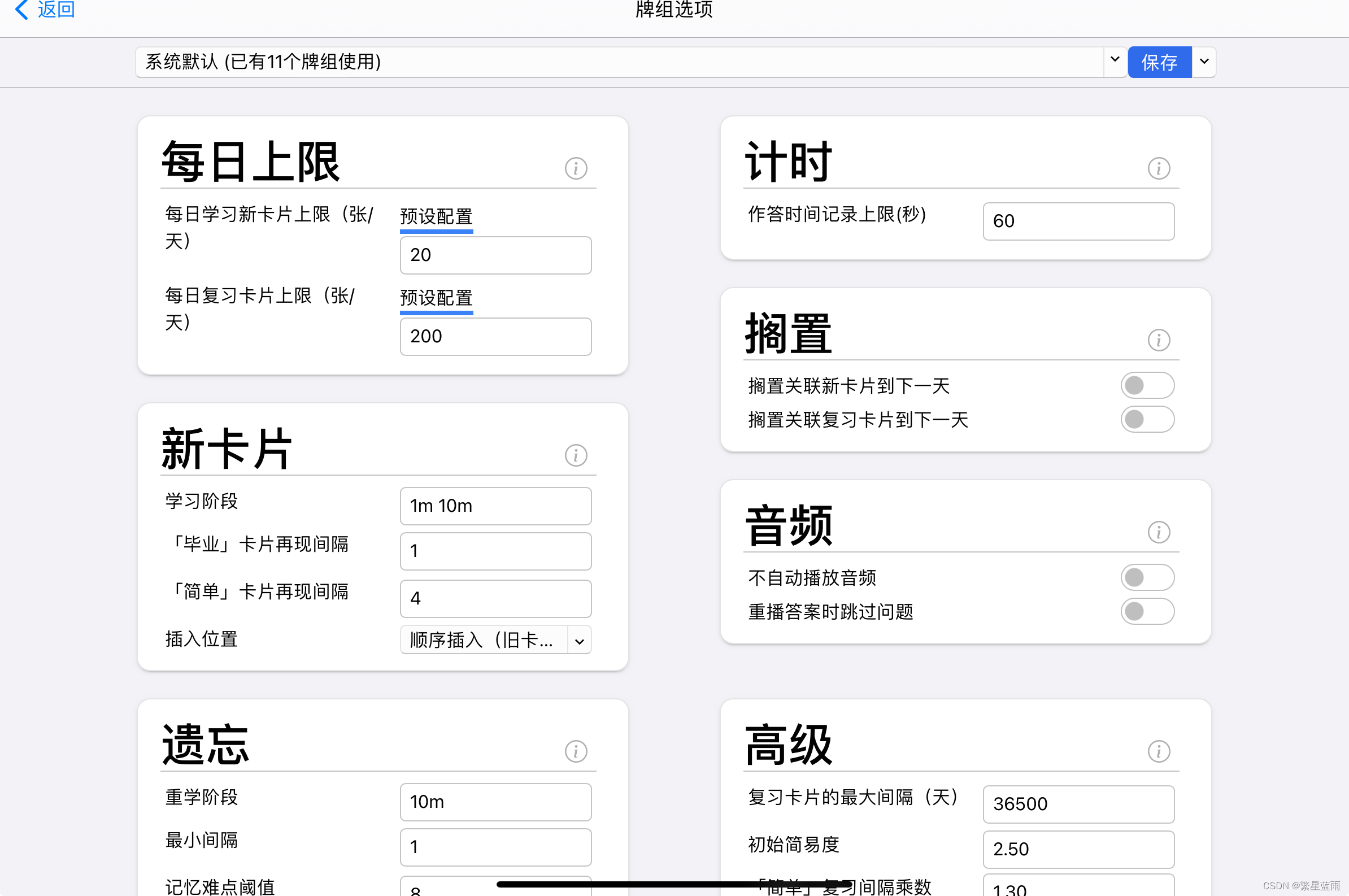Click the 计时 heading
Image resolution: width=1349 pixels, height=896 pixels.
point(789,162)
